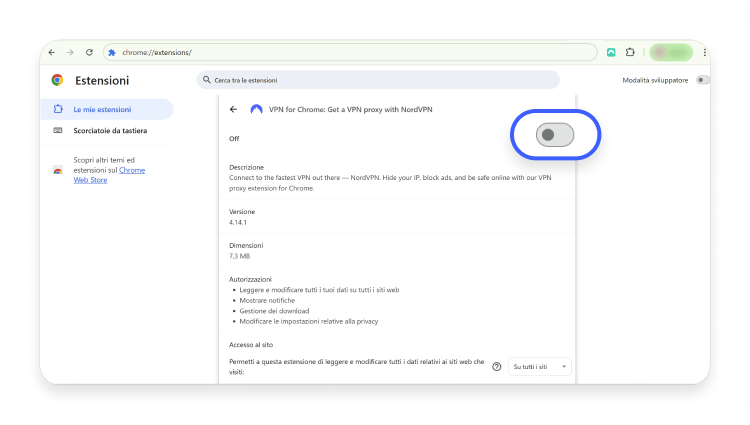Follow the Chrome Web Store link
The height and width of the screenshot is (425, 750).
coord(109,175)
